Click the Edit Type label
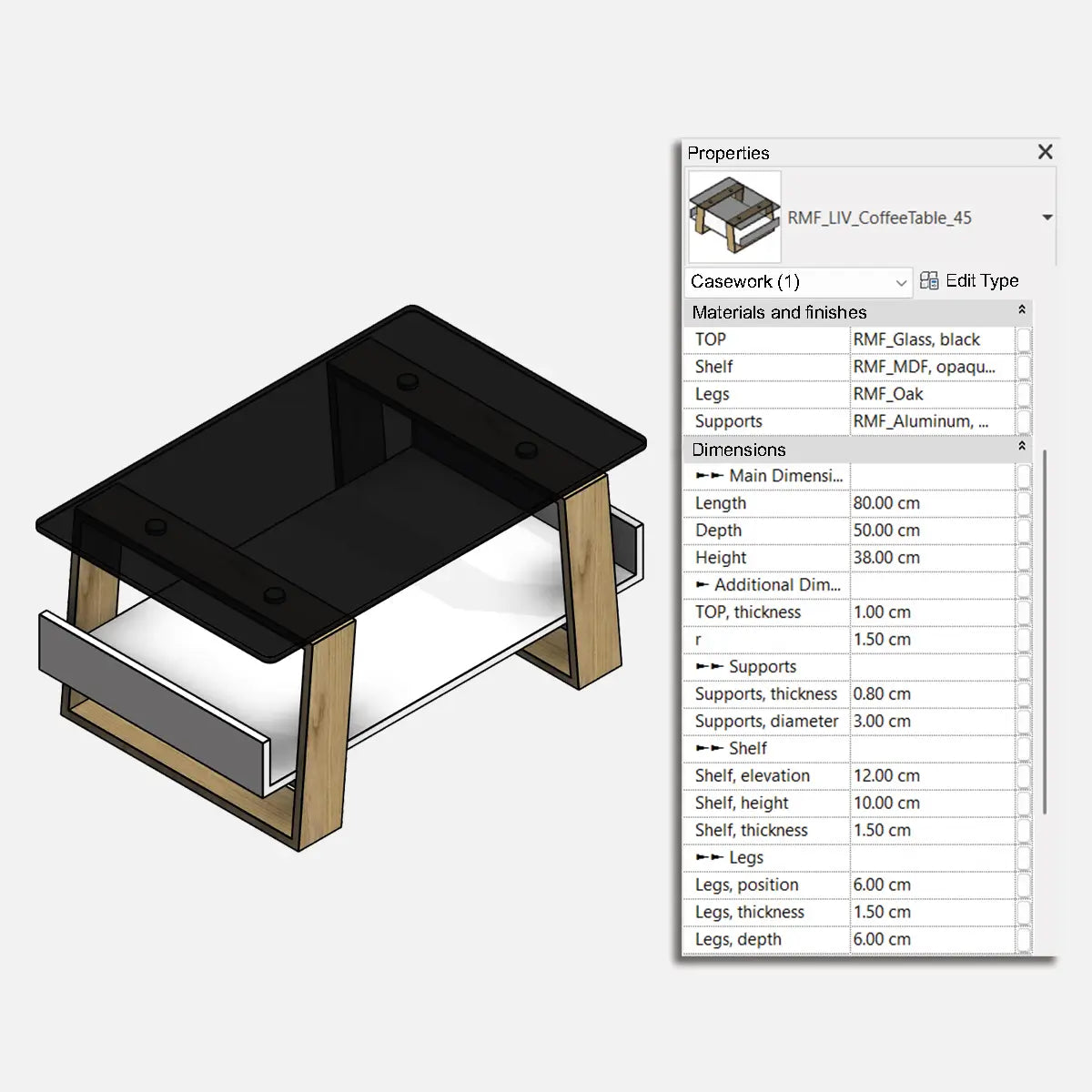The image size is (1092, 1092). (x=983, y=280)
